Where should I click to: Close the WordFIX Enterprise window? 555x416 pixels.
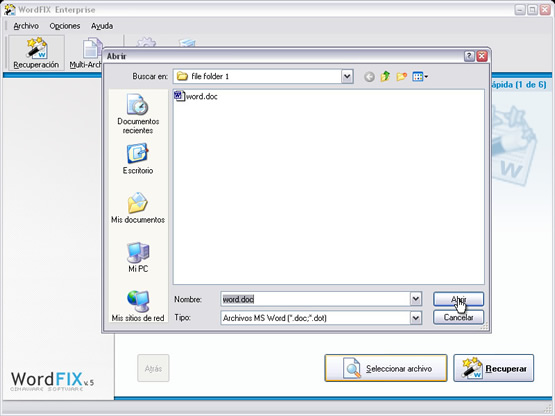point(545,10)
